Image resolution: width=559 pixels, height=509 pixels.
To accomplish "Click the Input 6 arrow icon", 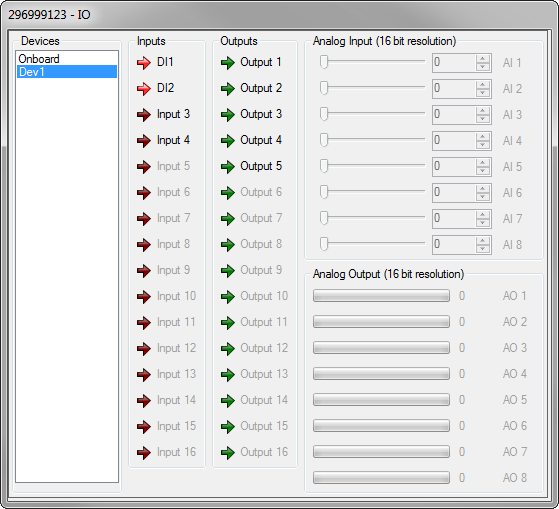I will [x=144, y=193].
